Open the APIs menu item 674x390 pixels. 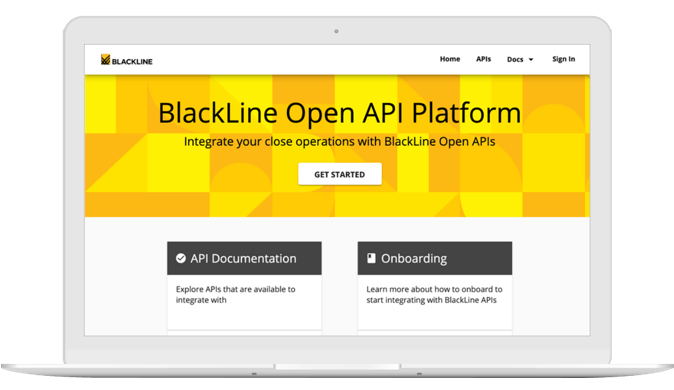point(483,59)
